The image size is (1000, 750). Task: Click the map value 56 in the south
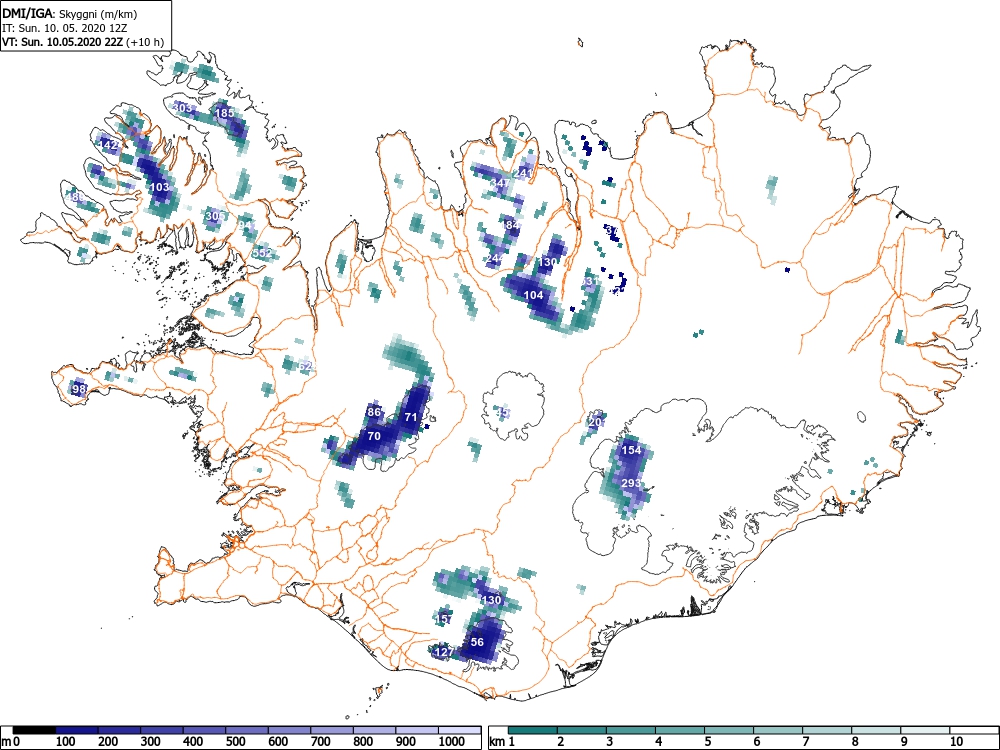point(477,642)
